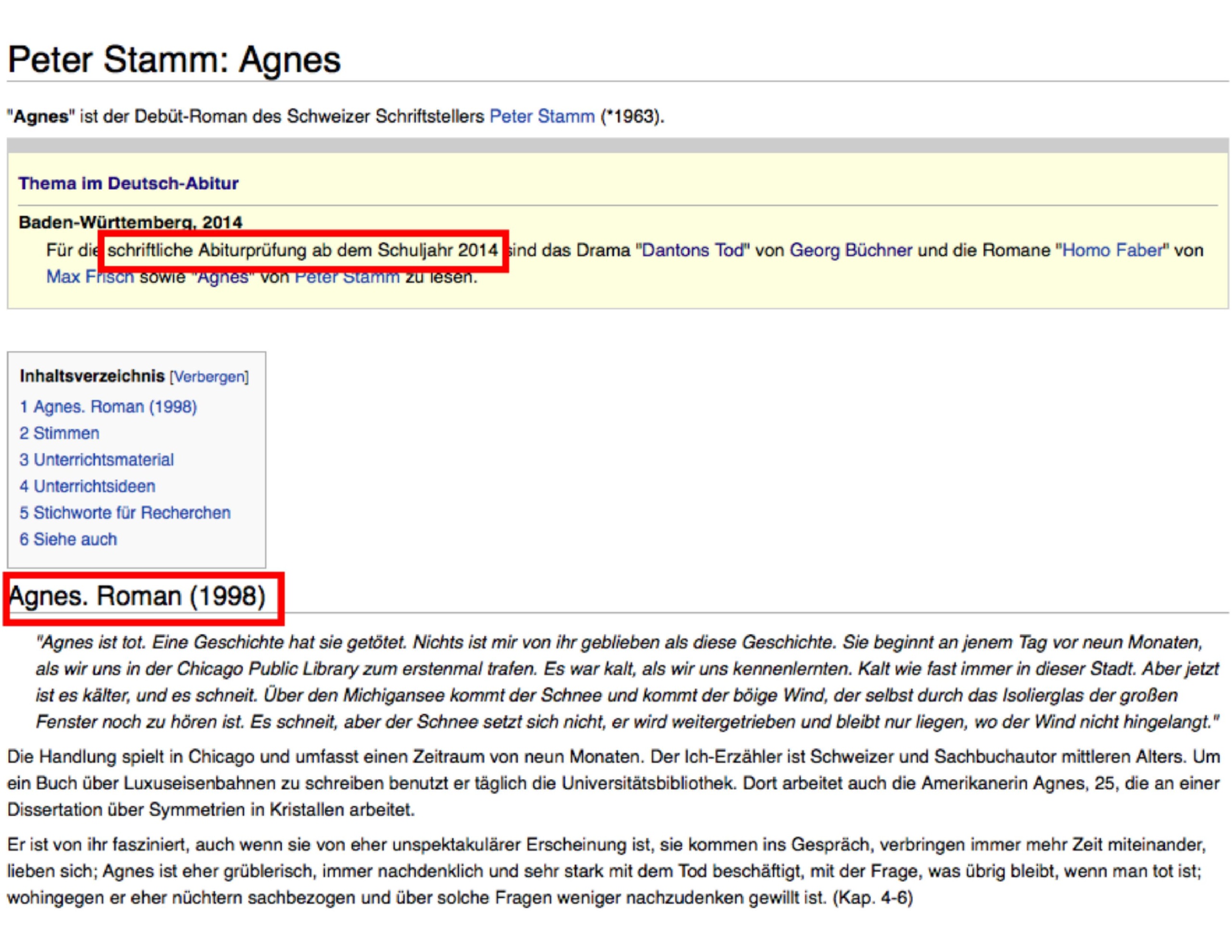Screen dimensions: 1232x952
Task: Click the "Agnes" link in the yellow box
Action: coord(224,278)
